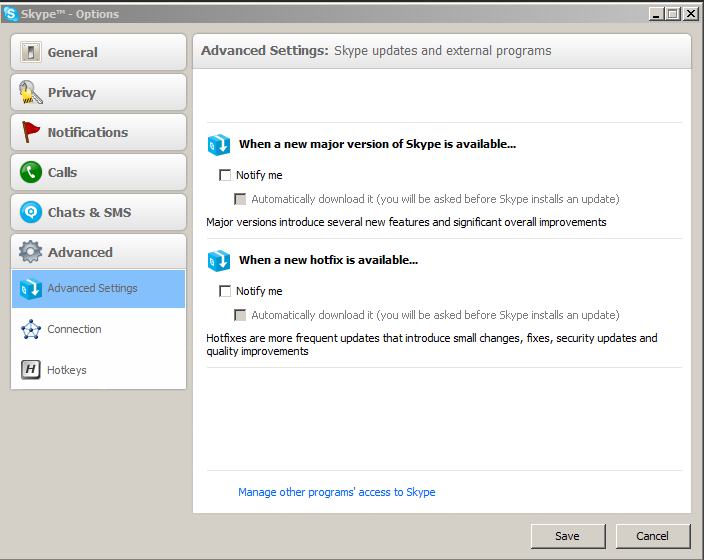Switch to the Notifications section
Viewport: 704px width, 560px height.
pyautogui.click(x=98, y=132)
